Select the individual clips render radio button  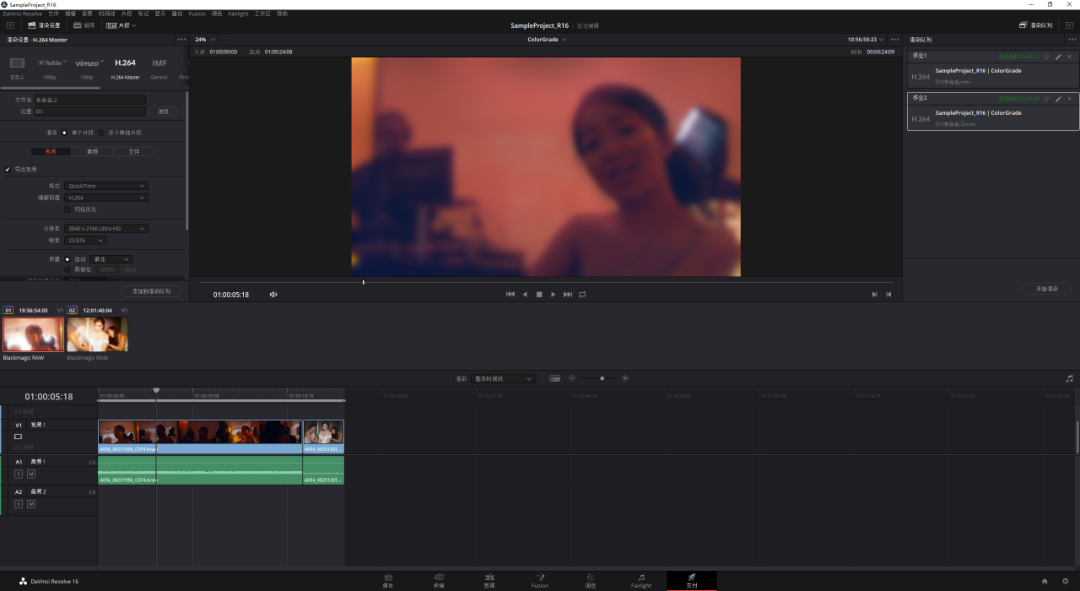101,132
